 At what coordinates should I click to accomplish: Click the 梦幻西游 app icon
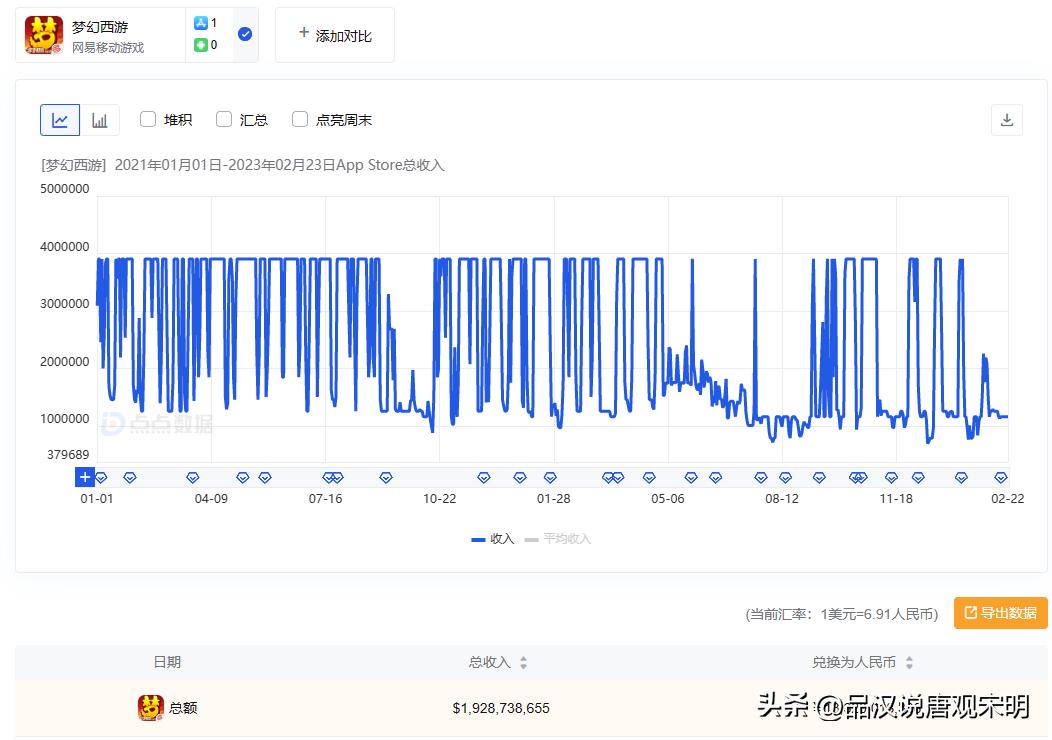pyautogui.click(x=42, y=33)
